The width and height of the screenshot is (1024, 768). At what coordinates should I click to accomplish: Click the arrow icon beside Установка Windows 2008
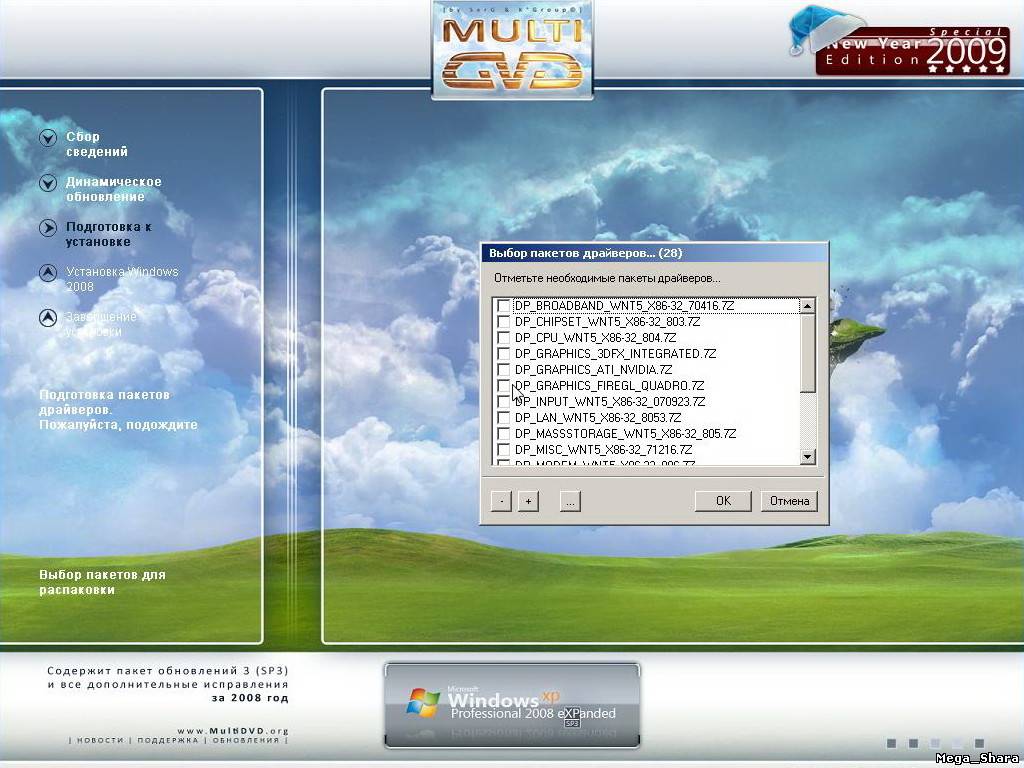click(48, 273)
